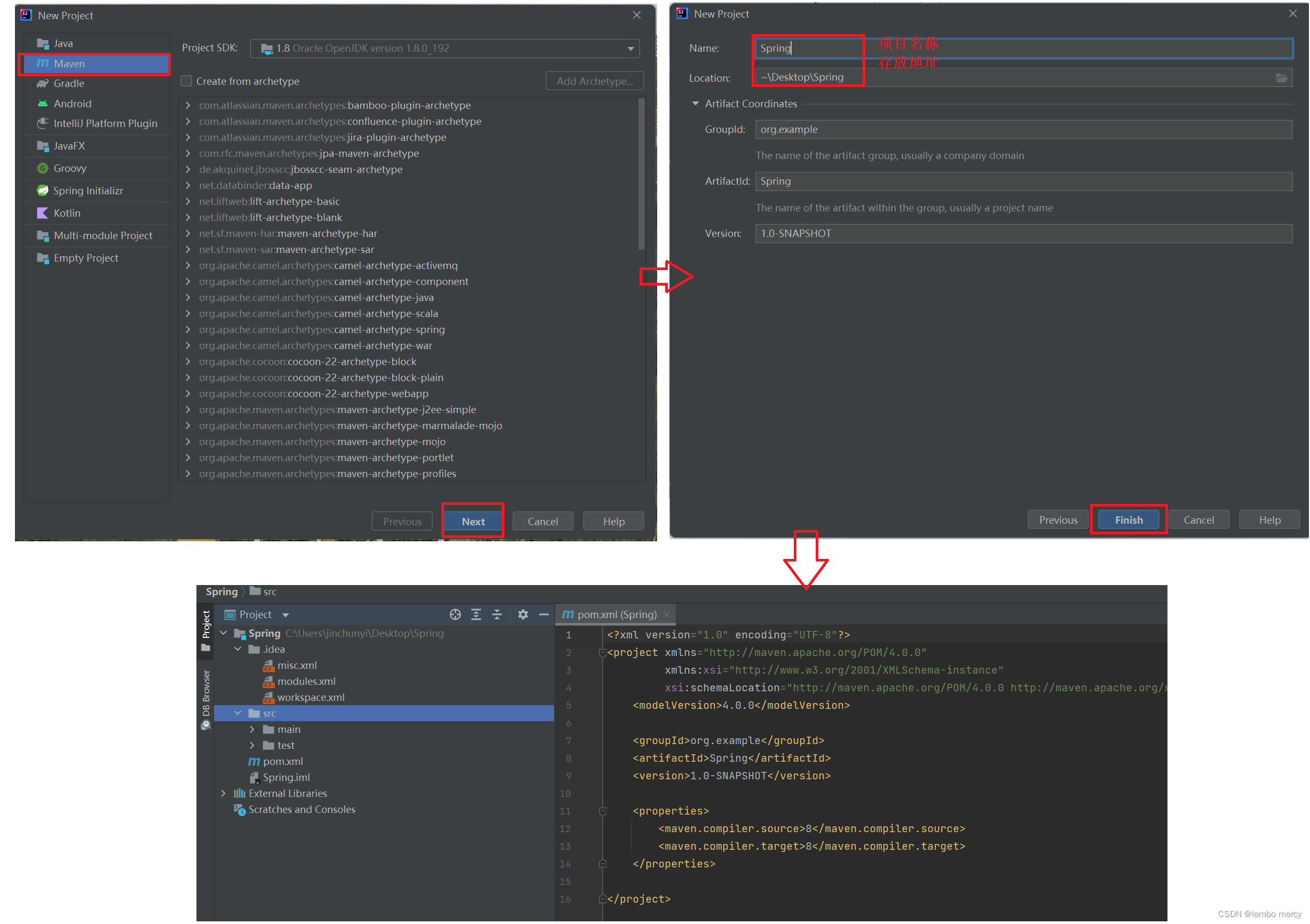Expand maven-archetype-portlet archetype entry
The image size is (1310, 924).
(x=188, y=457)
